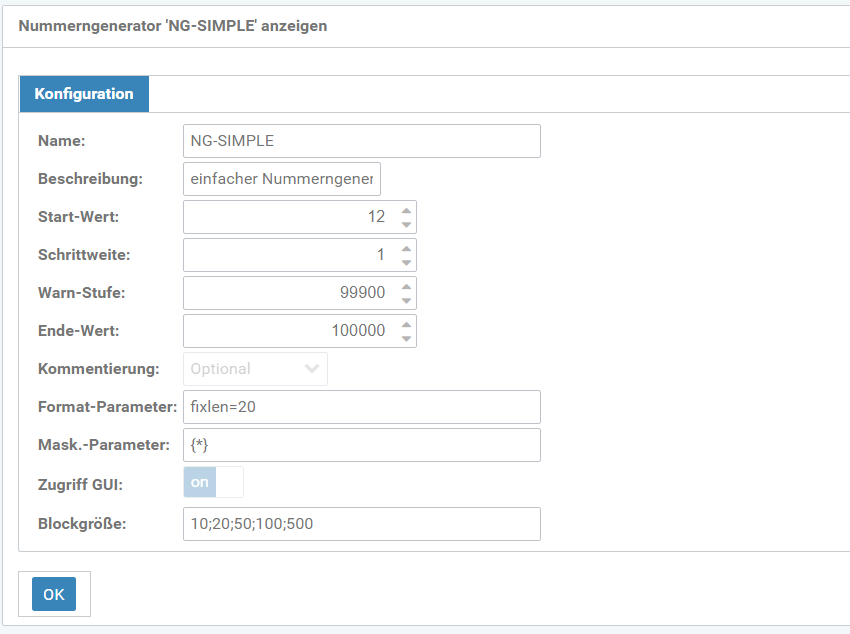This screenshot has width=850, height=634.
Task: Lower the Ende-Wert using down arrow
Action: (x=406, y=338)
